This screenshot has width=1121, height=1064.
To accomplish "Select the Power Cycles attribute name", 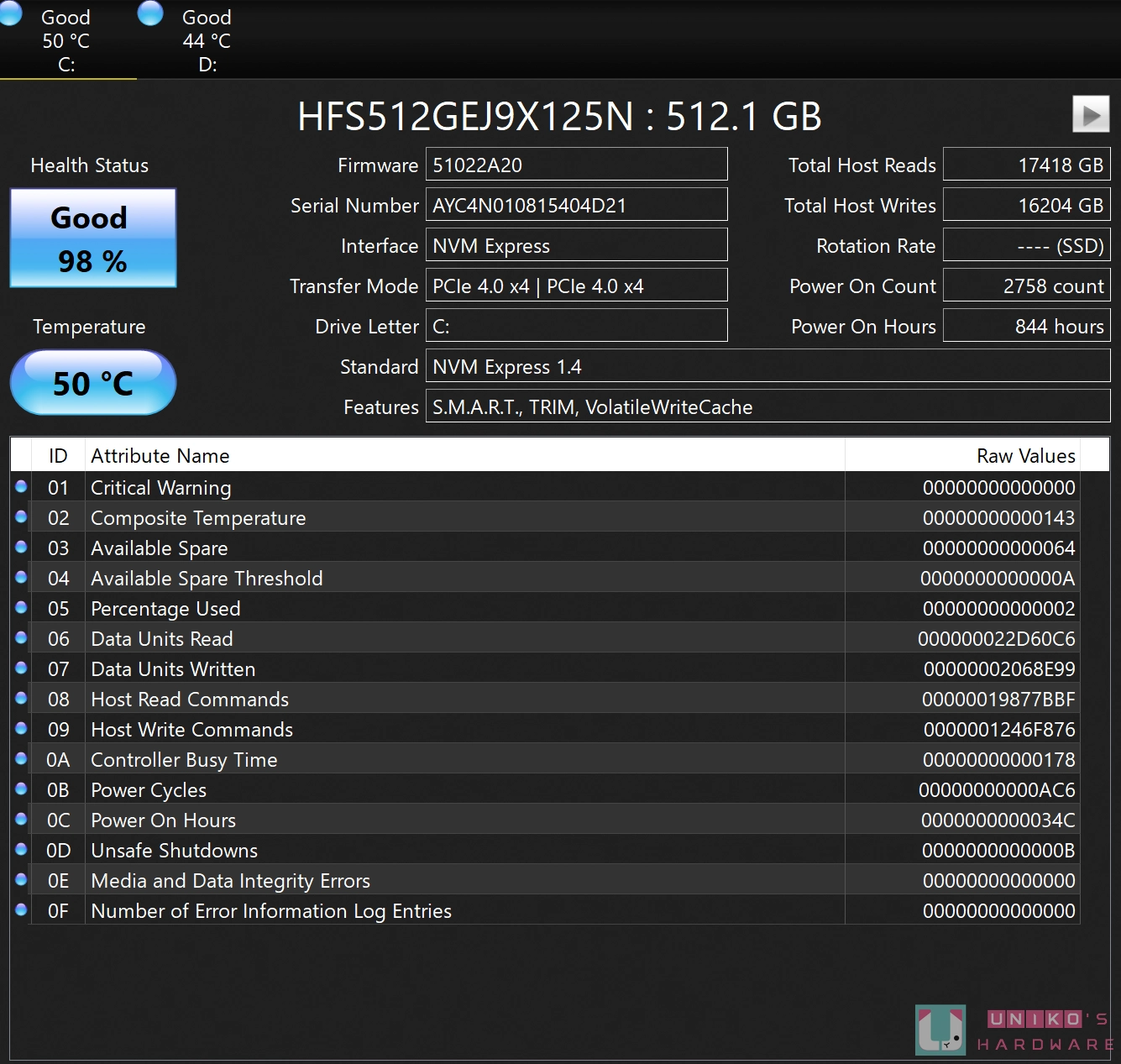I will 149,790.
